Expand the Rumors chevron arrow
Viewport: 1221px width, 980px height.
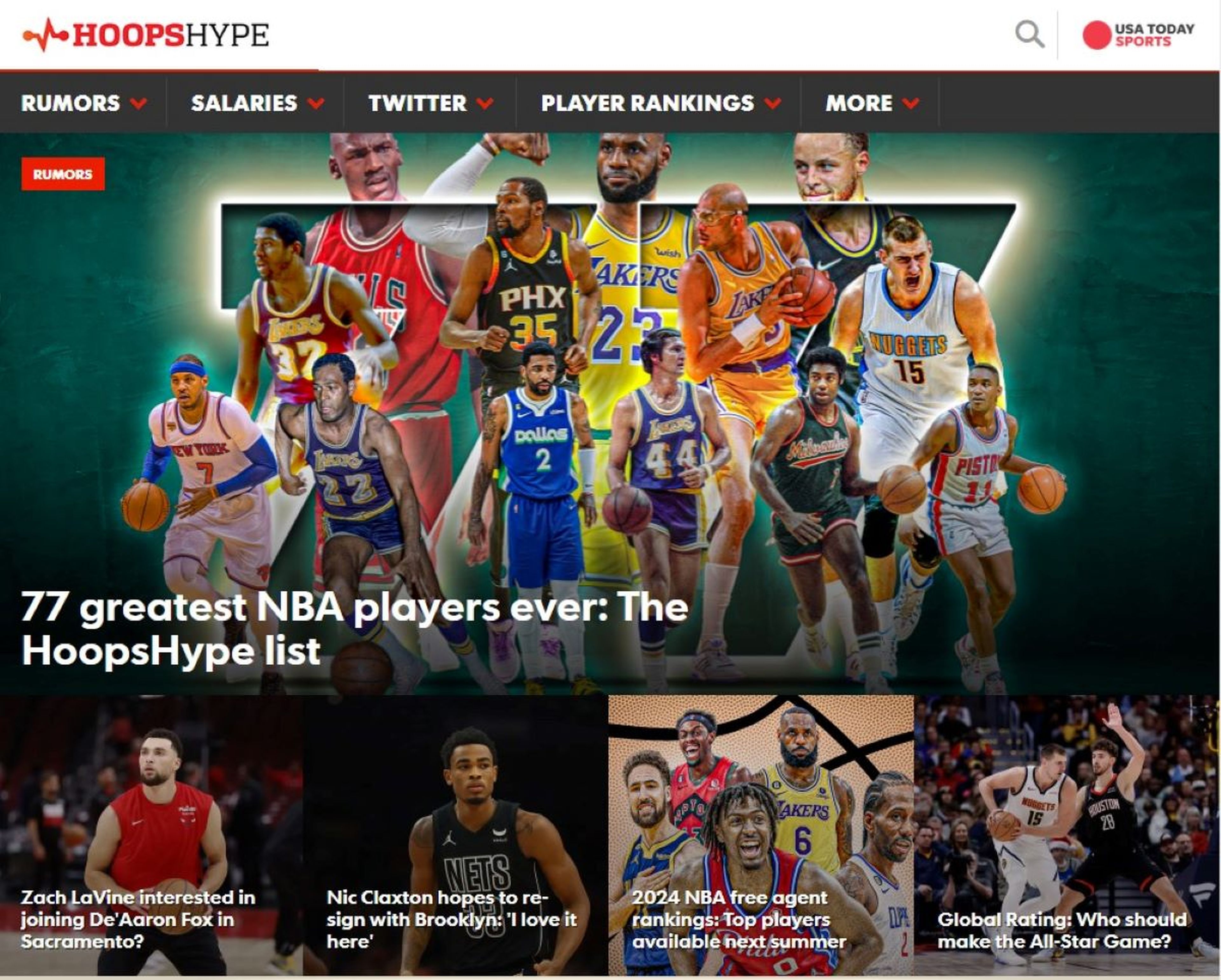point(138,103)
